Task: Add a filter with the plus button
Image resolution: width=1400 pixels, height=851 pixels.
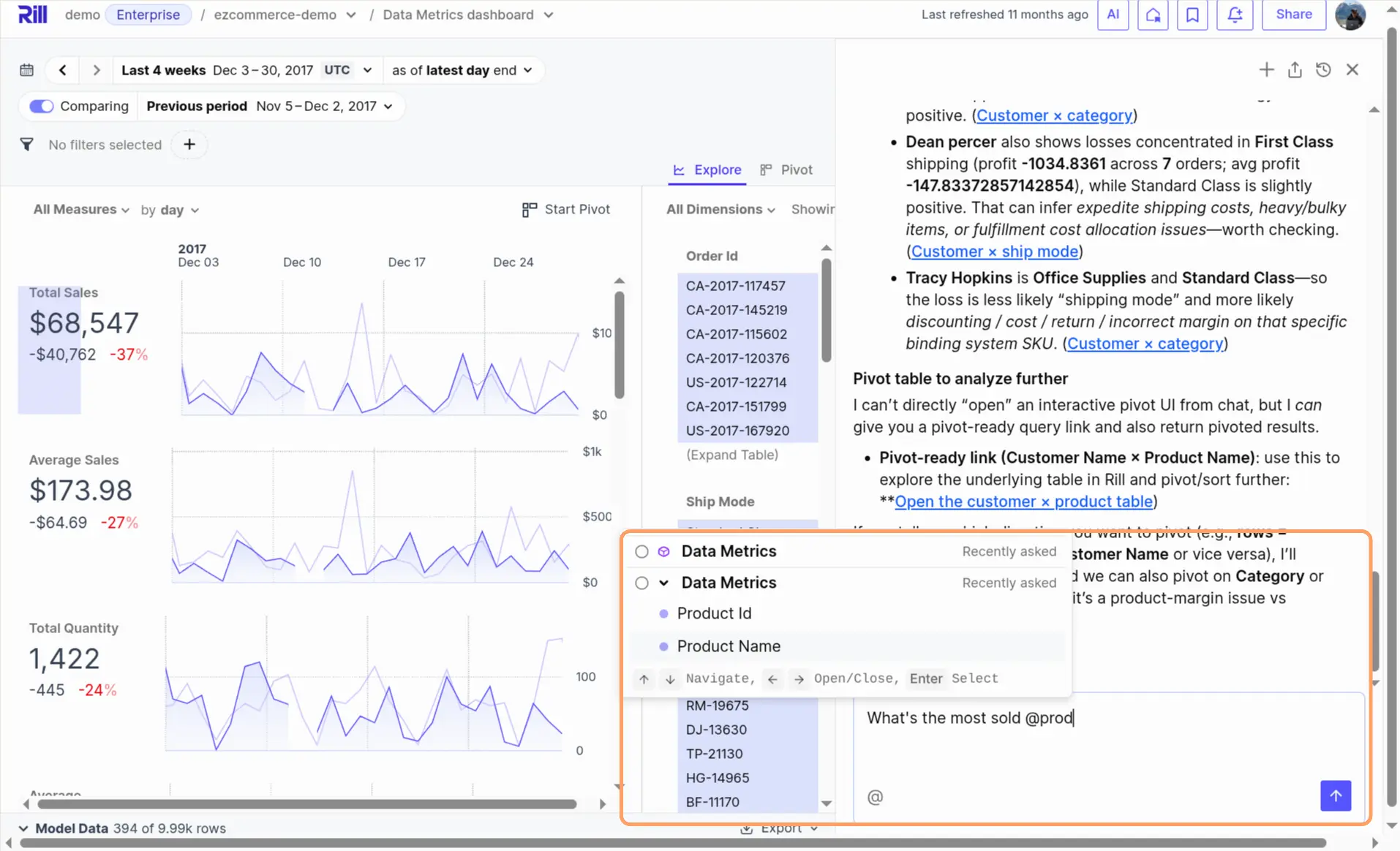Action: [189, 145]
